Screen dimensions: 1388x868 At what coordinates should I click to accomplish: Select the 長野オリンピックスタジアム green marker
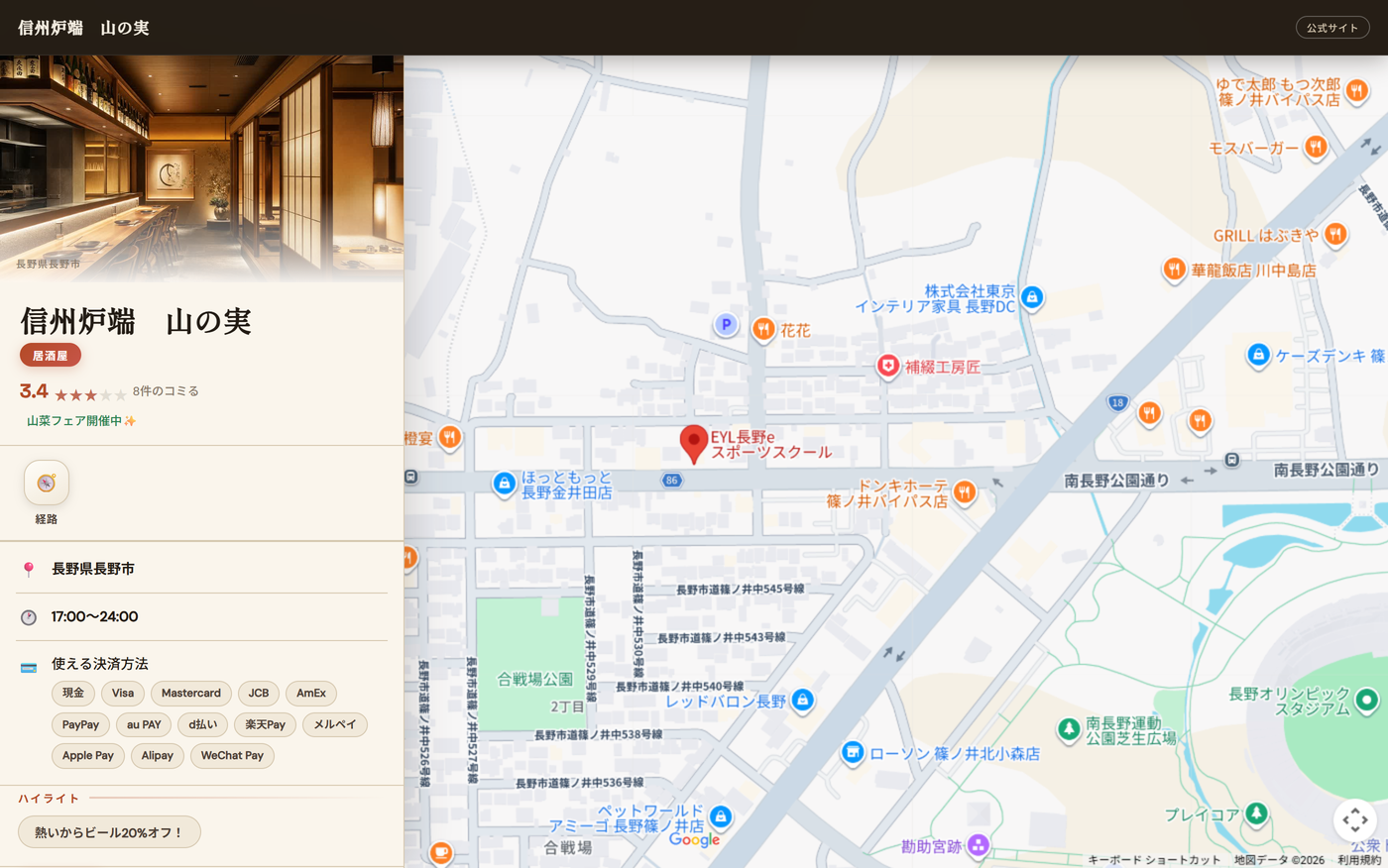click(x=1367, y=701)
